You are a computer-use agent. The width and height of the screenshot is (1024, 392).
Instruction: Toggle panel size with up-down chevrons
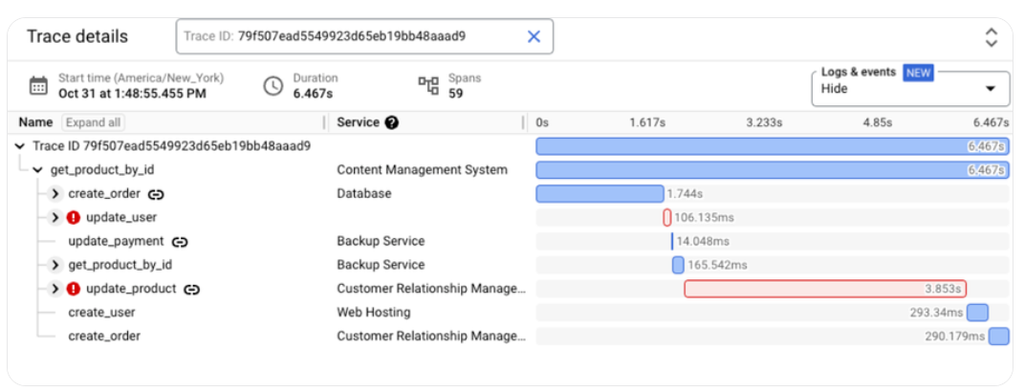pos(991,37)
